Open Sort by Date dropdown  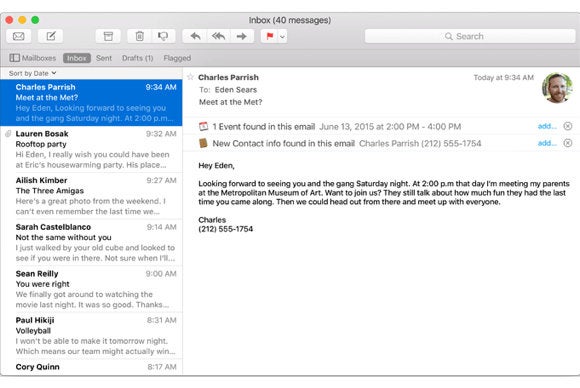point(32,73)
